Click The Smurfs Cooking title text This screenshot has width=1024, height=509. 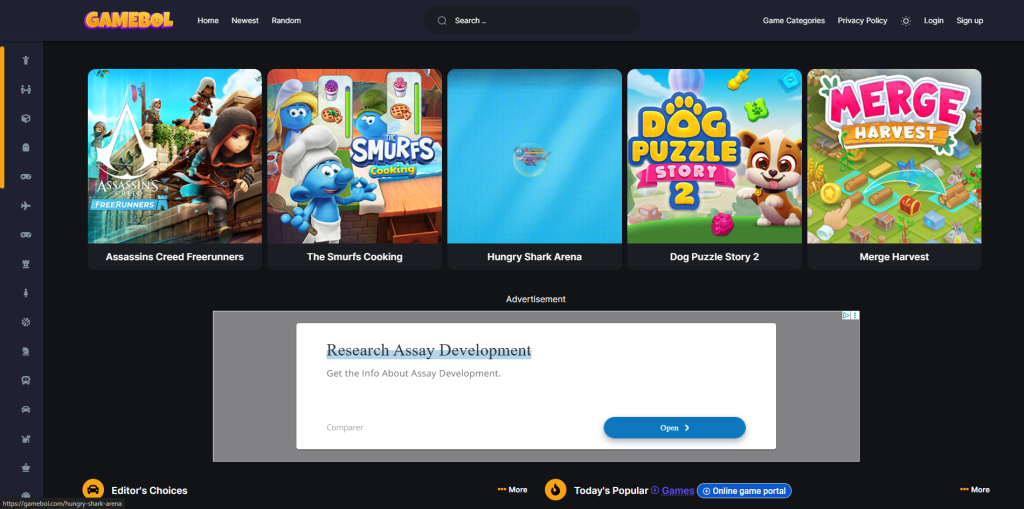(x=355, y=257)
